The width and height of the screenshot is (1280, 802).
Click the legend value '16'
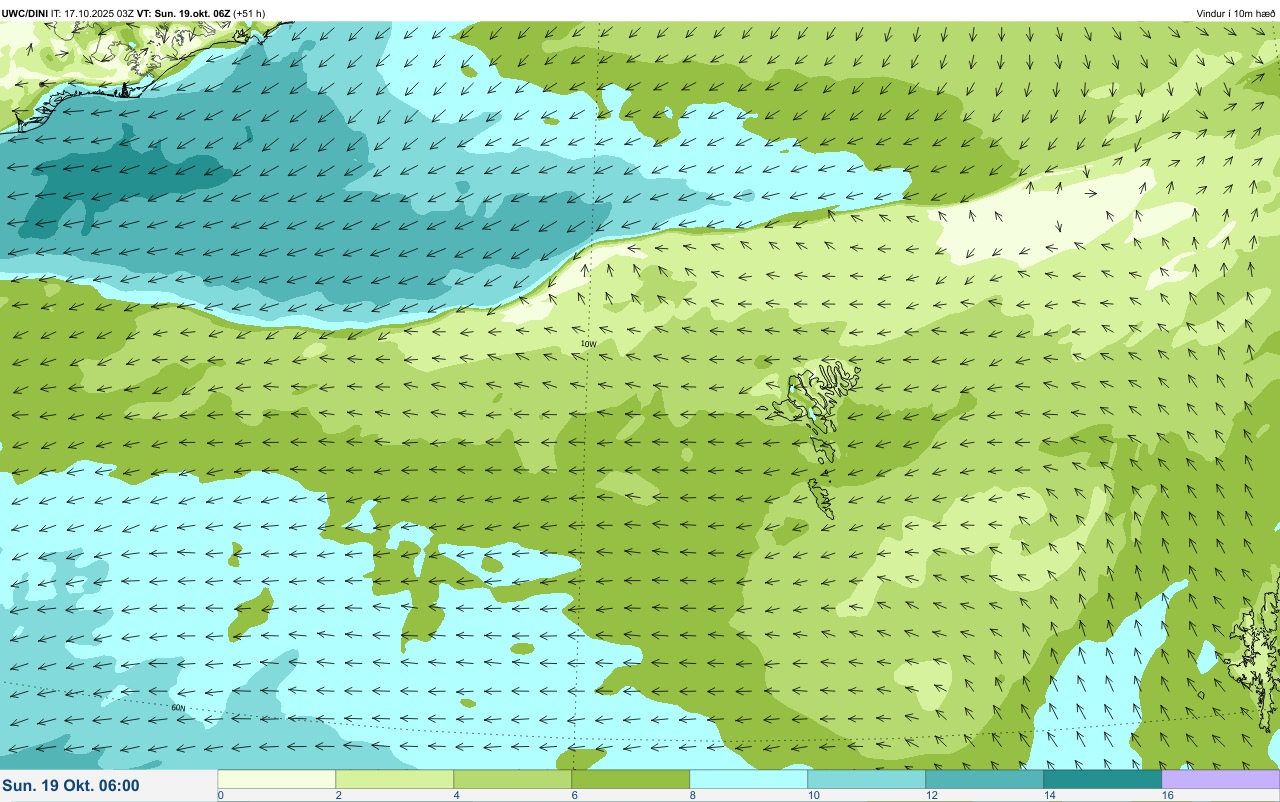tap(1168, 795)
